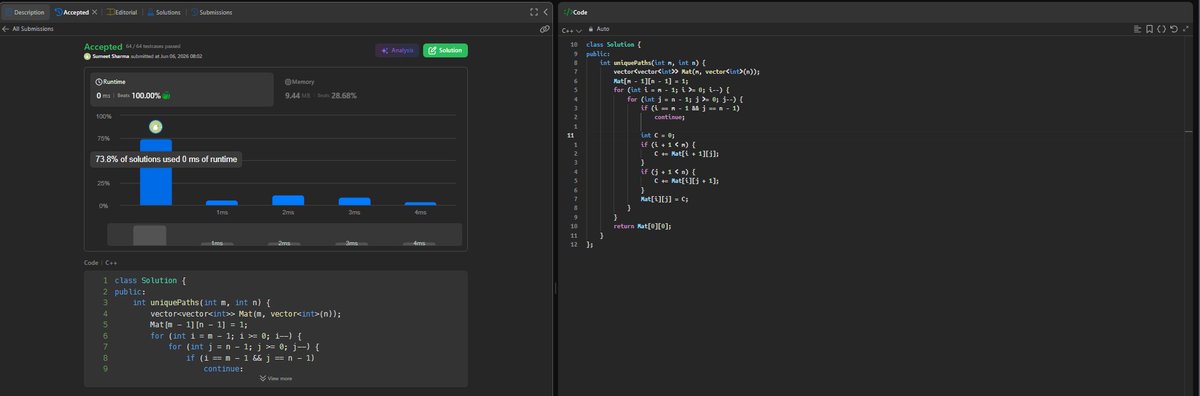The width and height of the screenshot is (1200, 396).
Task: Open the Submissions tab
Action: point(211,12)
